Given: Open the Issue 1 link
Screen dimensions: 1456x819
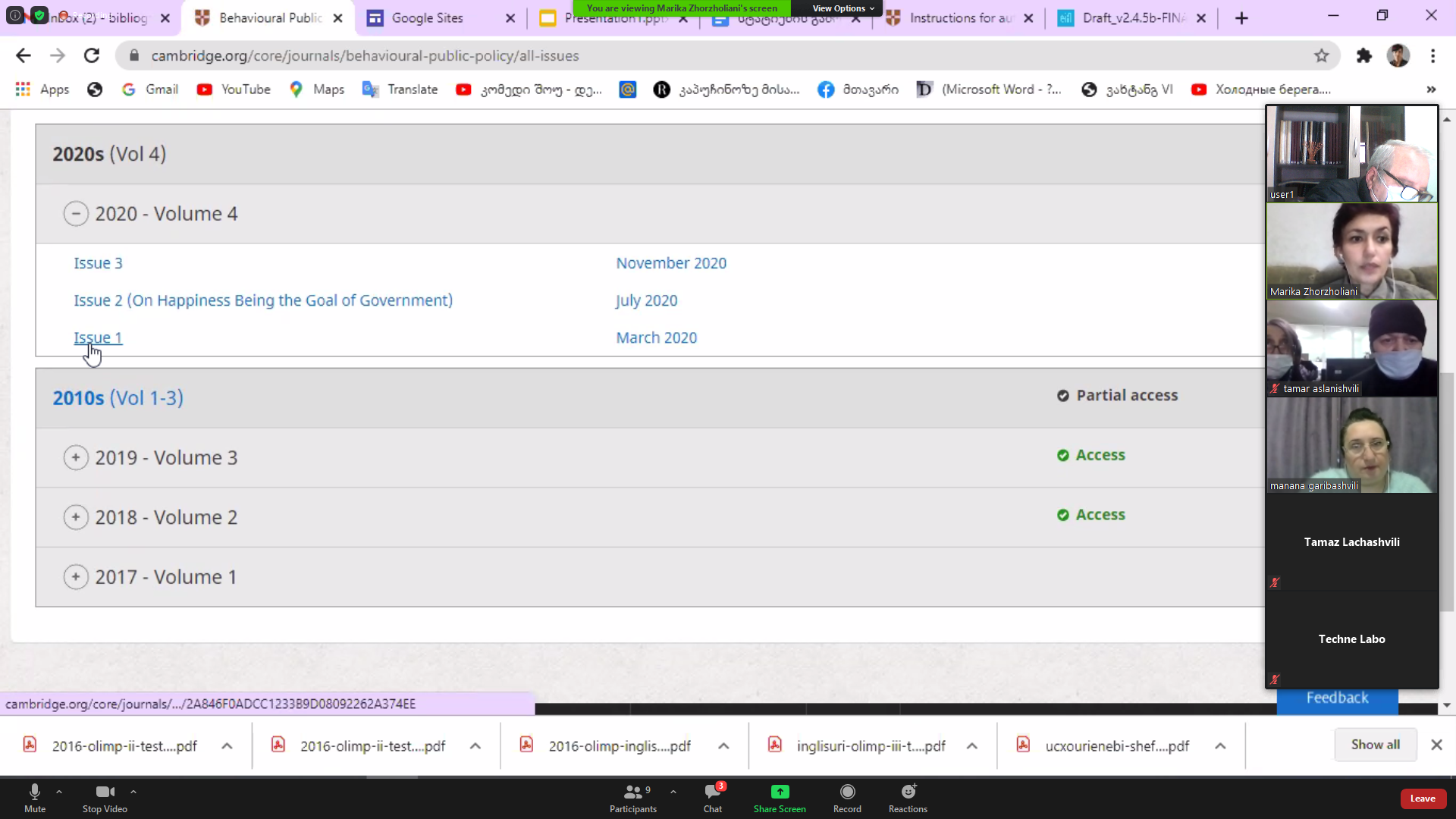Looking at the screenshot, I should point(98,338).
